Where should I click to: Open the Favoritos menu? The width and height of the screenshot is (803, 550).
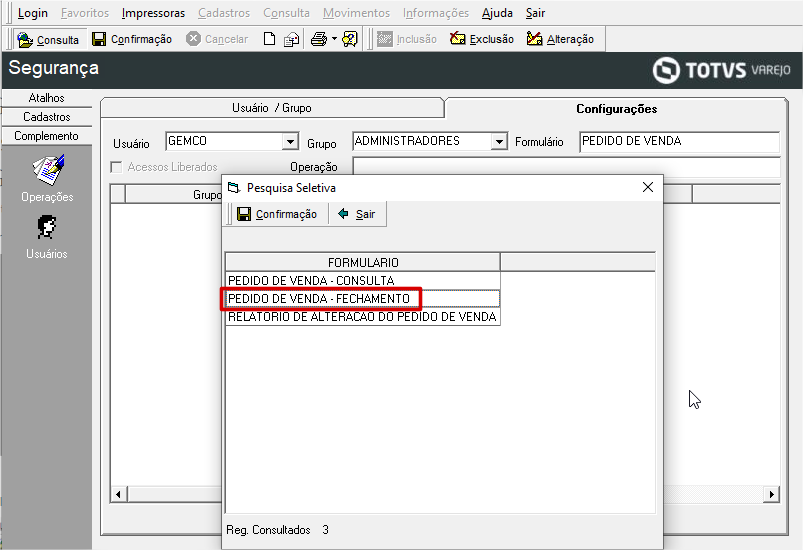[85, 13]
